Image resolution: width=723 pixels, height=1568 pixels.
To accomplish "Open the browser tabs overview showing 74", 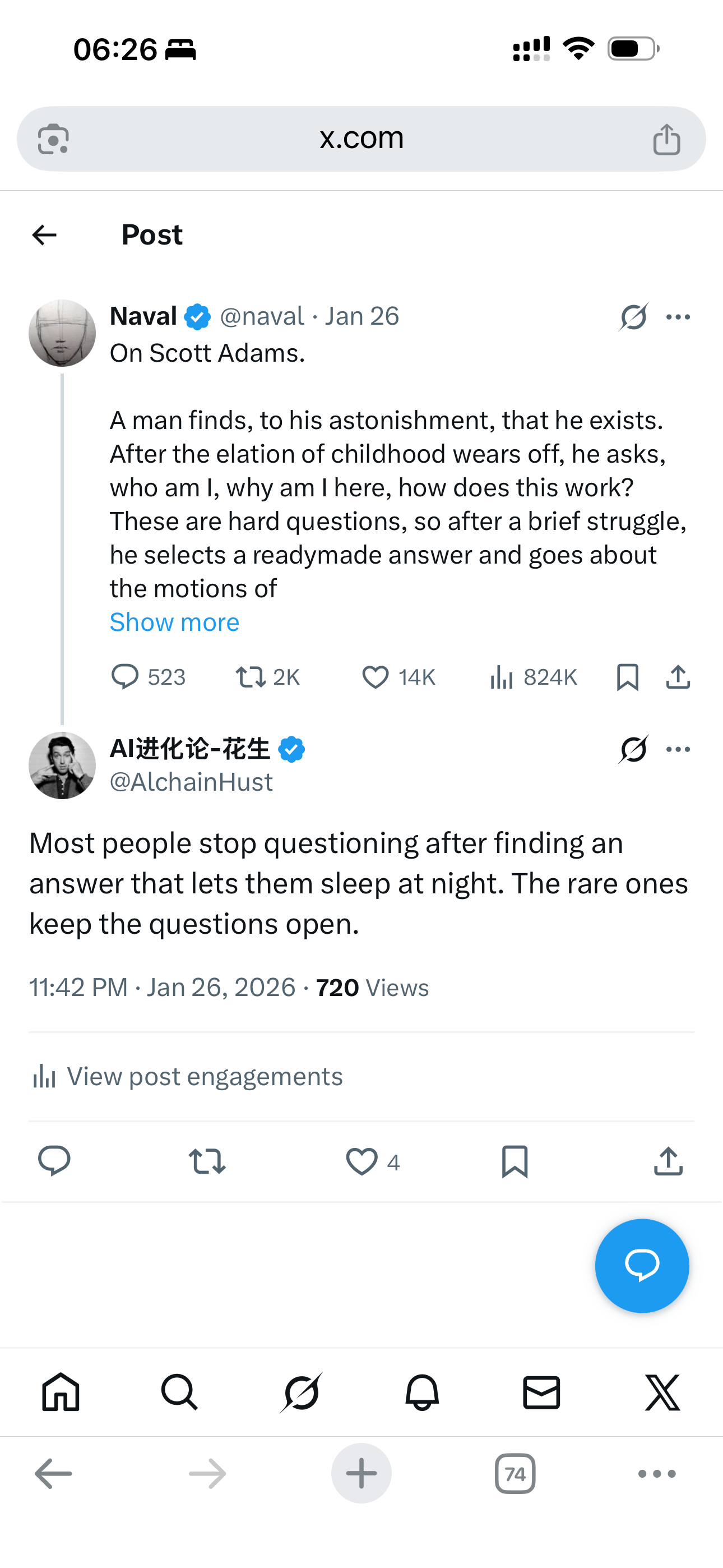I will [515, 1474].
